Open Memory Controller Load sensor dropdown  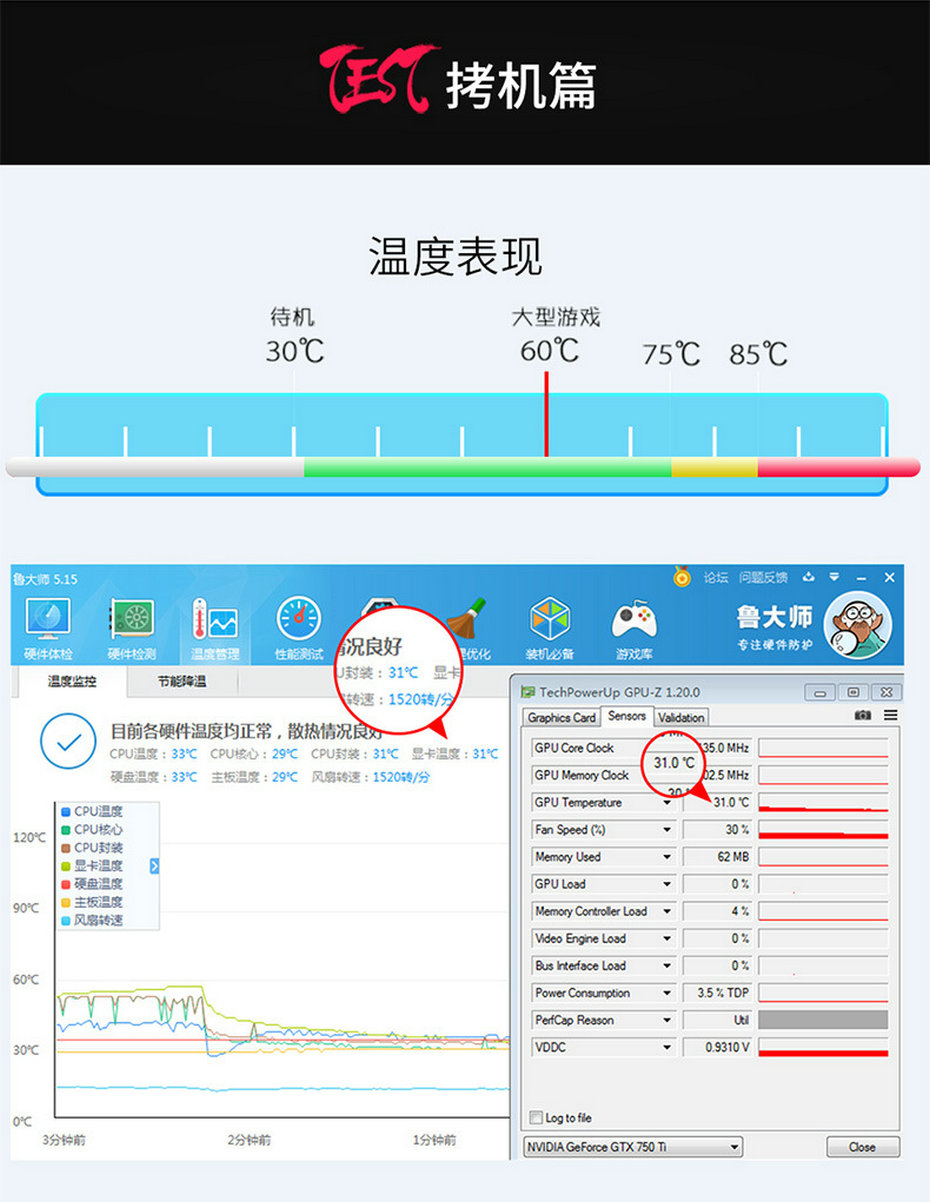point(667,912)
